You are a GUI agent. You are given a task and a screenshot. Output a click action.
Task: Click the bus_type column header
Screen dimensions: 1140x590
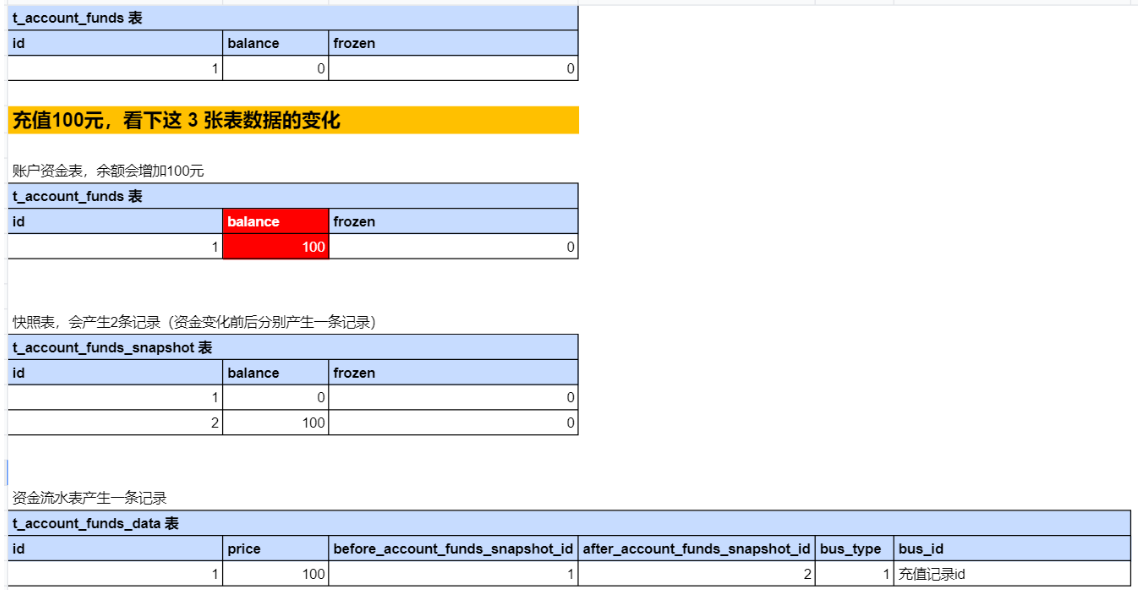point(853,549)
